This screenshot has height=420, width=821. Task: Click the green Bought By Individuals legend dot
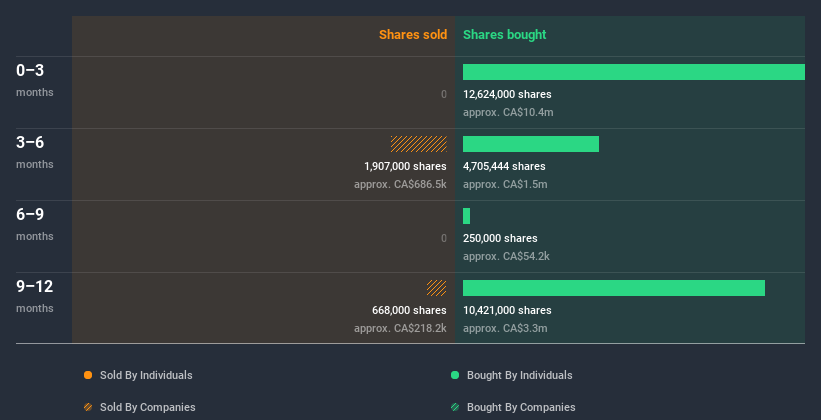coord(455,375)
